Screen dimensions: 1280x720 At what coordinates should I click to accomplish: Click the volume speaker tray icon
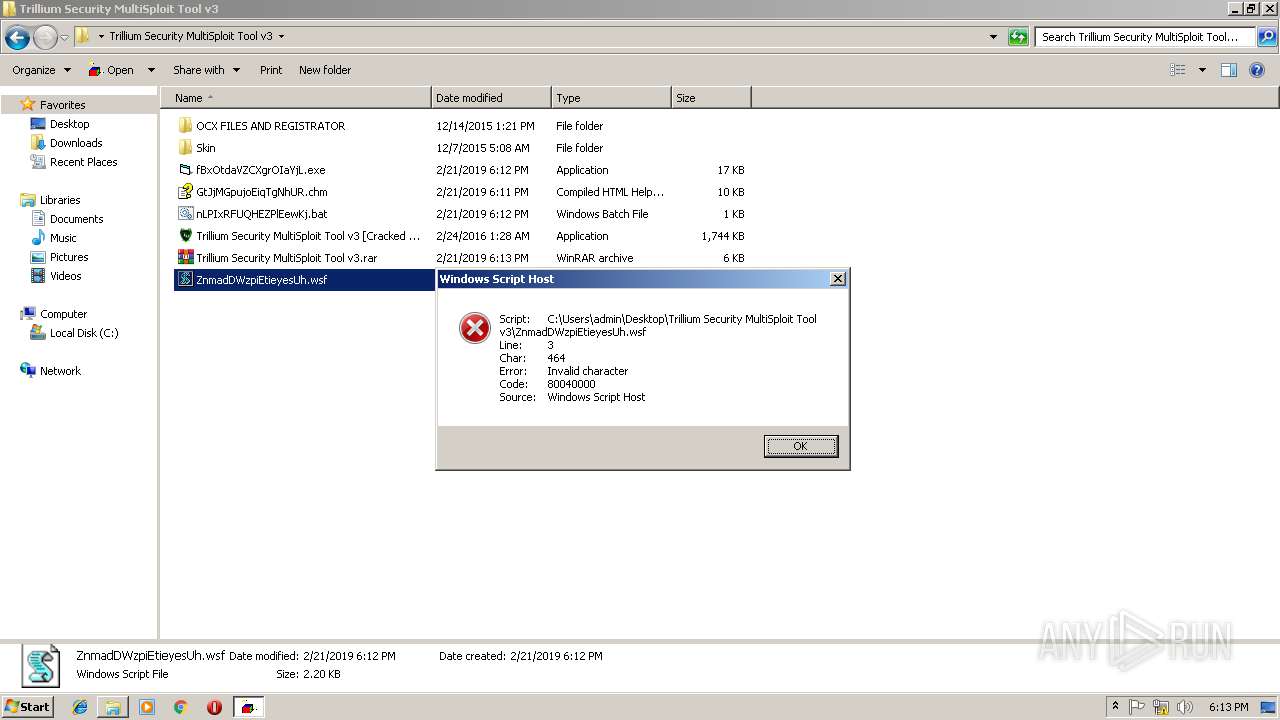click(x=1185, y=707)
